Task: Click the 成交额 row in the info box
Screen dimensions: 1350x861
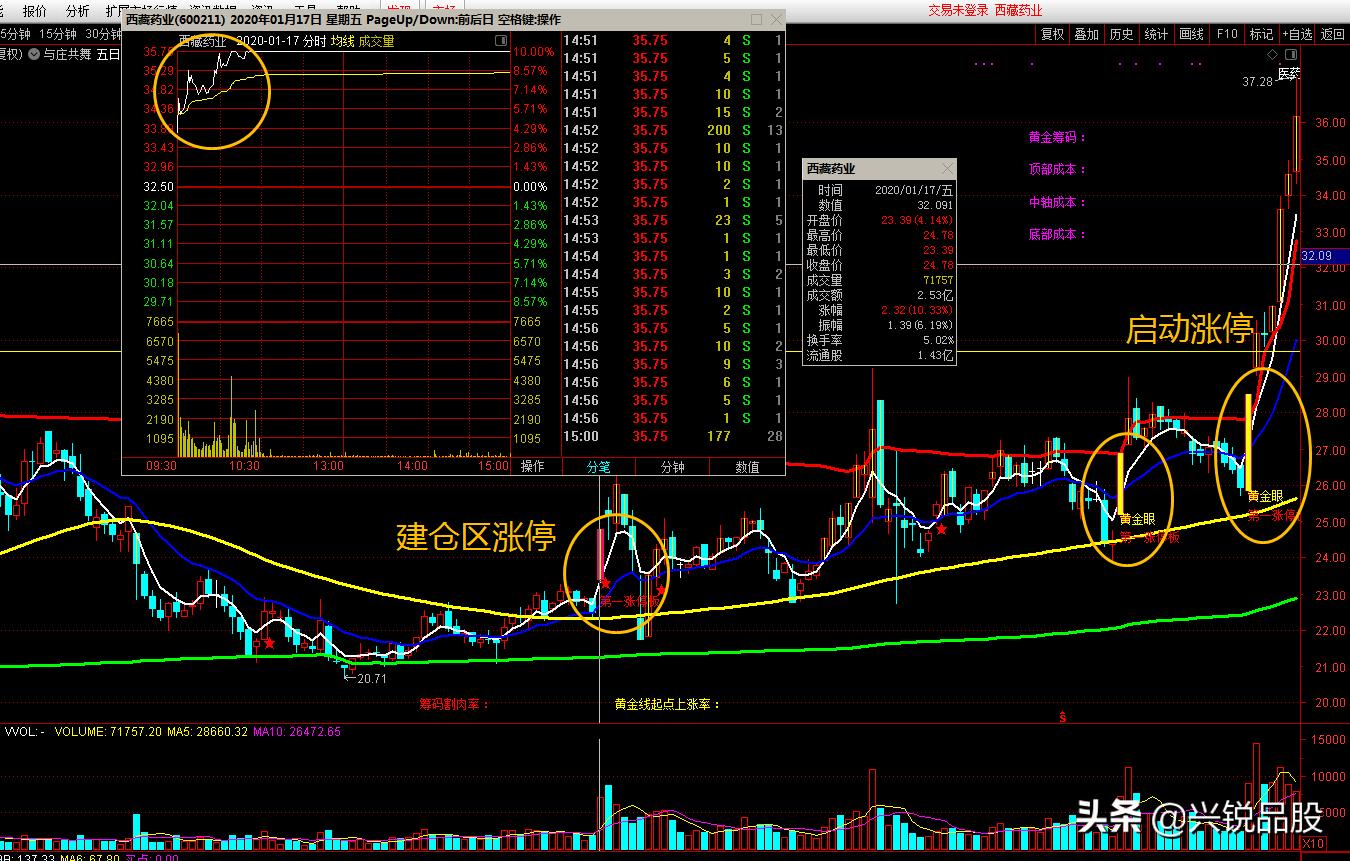Action: (x=880, y=295)
